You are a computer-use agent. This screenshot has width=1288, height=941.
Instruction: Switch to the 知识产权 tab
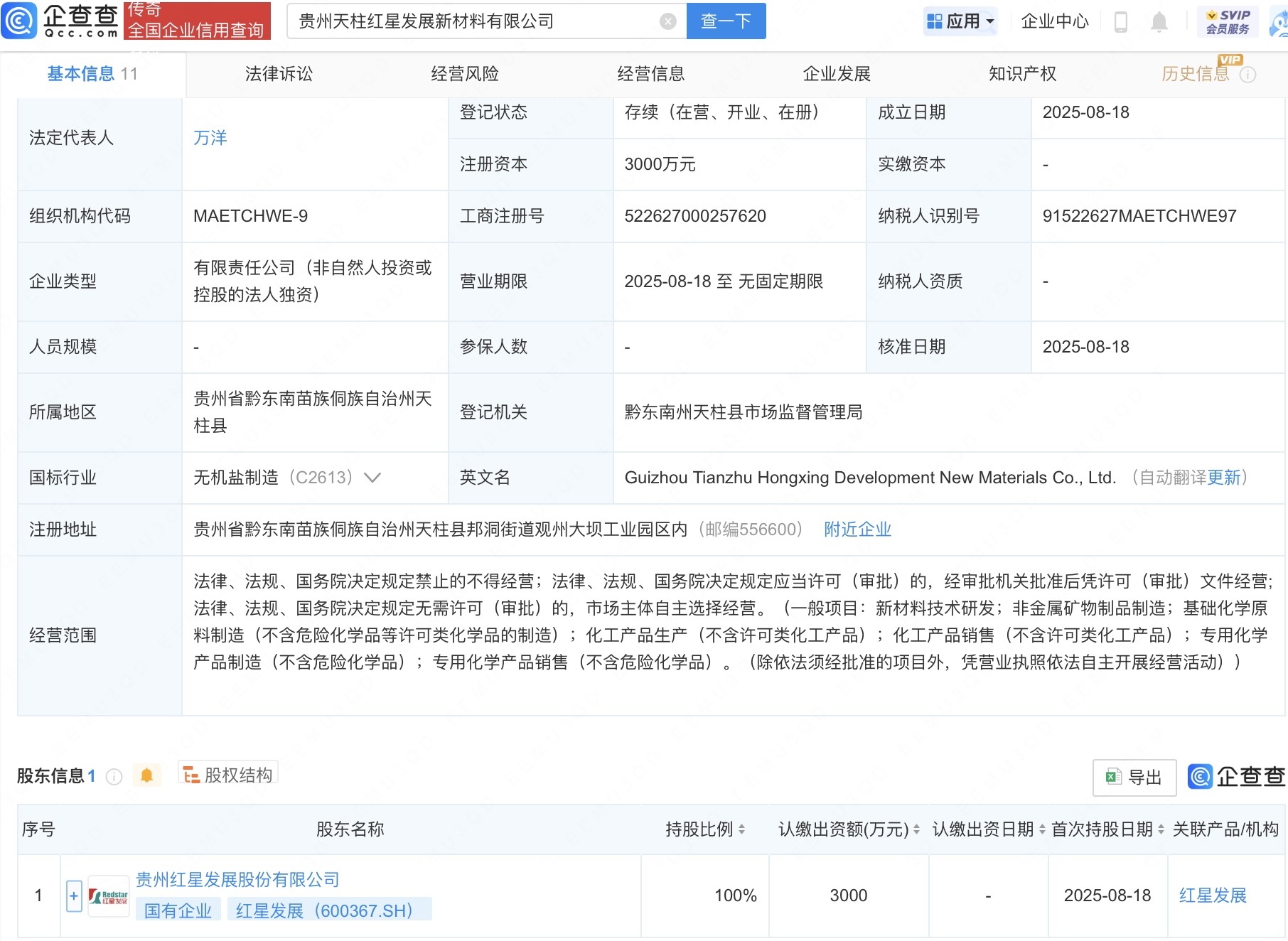(1021, 73)
